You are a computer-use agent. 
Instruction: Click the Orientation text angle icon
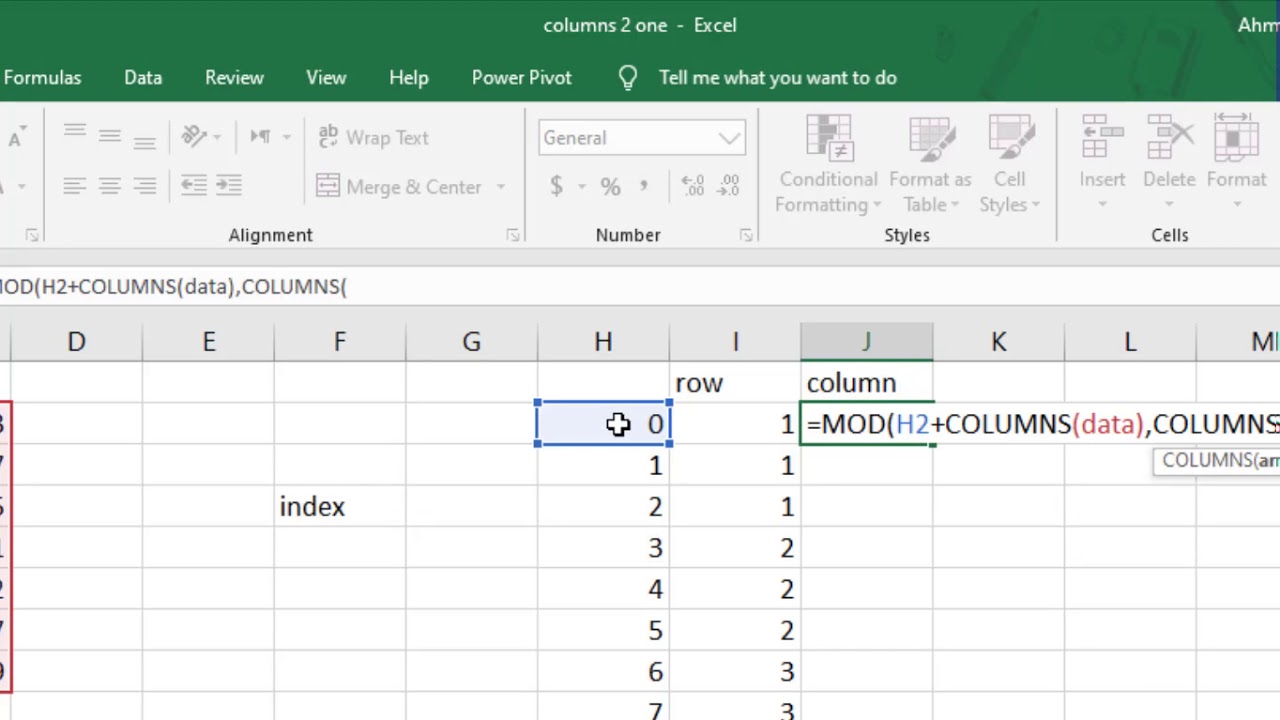195,137
